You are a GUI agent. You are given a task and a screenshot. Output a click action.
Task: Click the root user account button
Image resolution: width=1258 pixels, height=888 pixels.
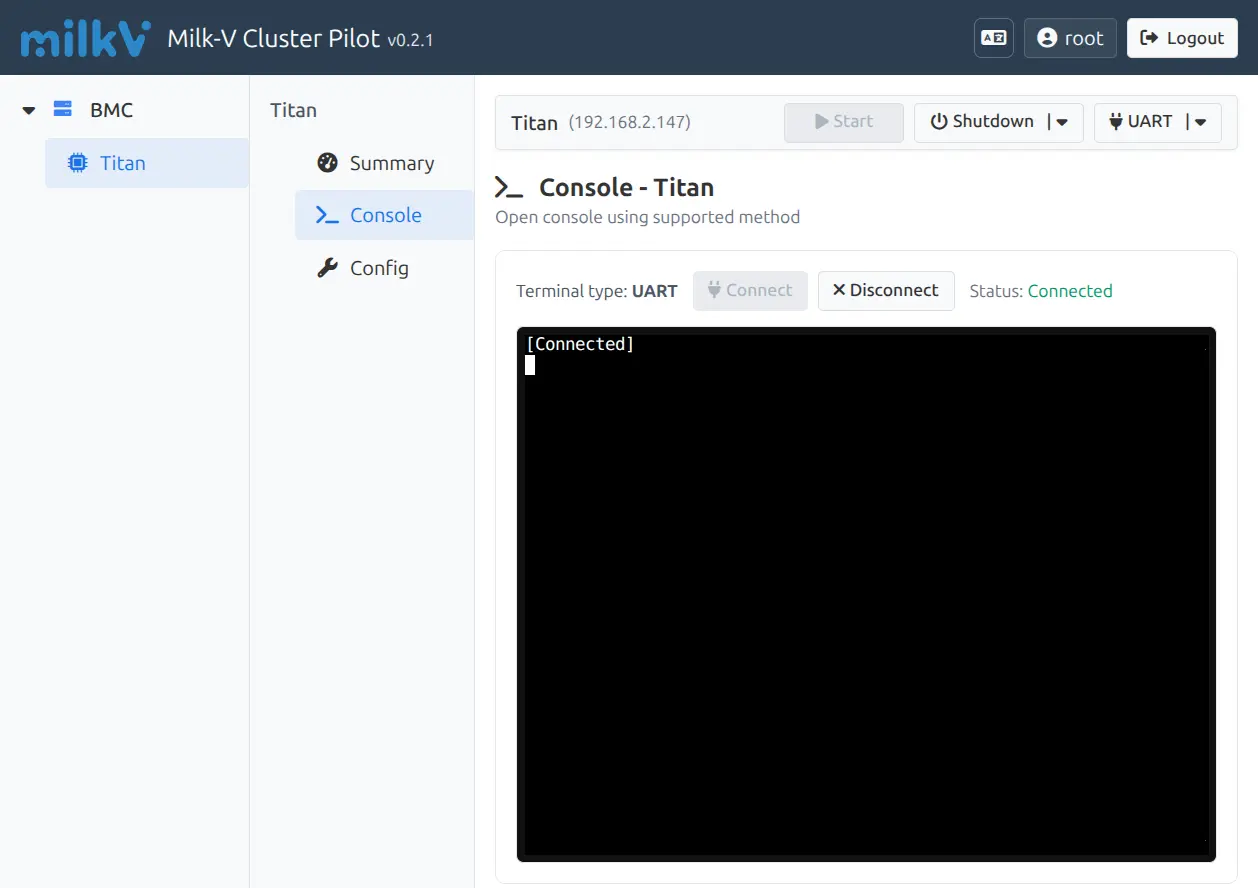(x=1069, y=38)
